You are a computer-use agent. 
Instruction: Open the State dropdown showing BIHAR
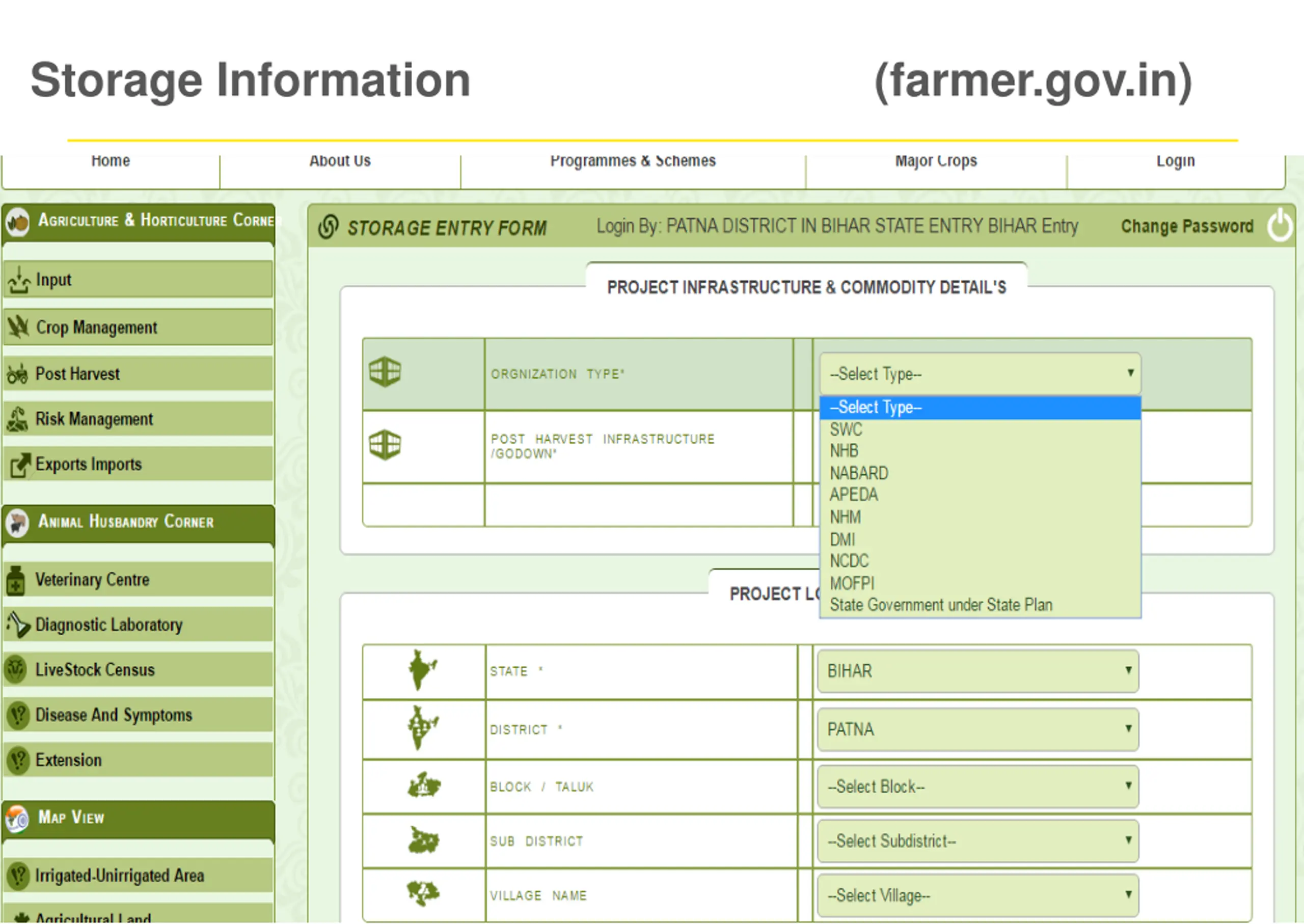(977, 671)
